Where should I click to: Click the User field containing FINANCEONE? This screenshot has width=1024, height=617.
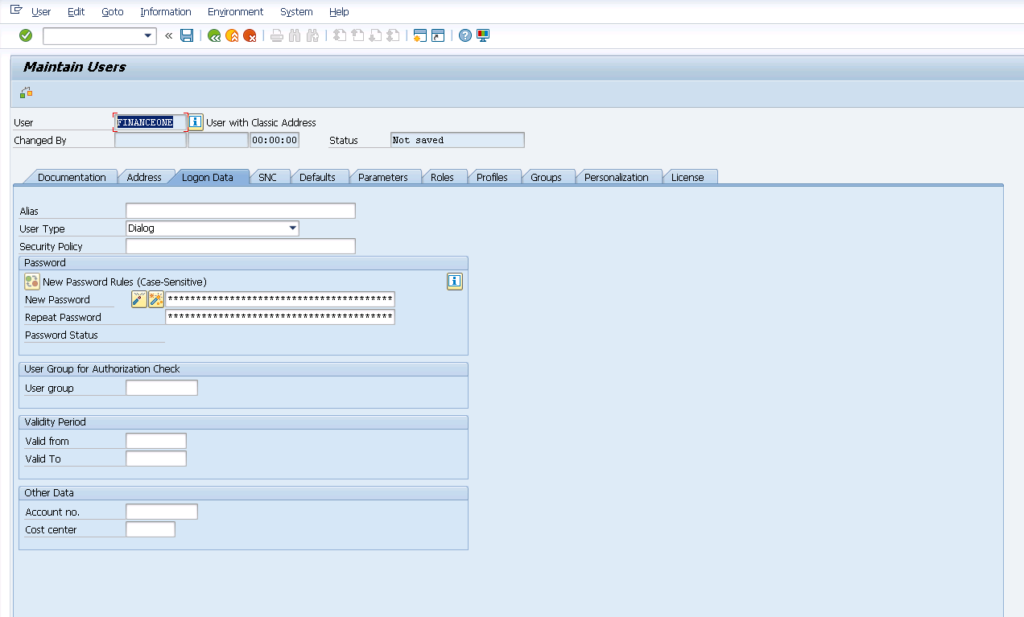coord(150,122)
